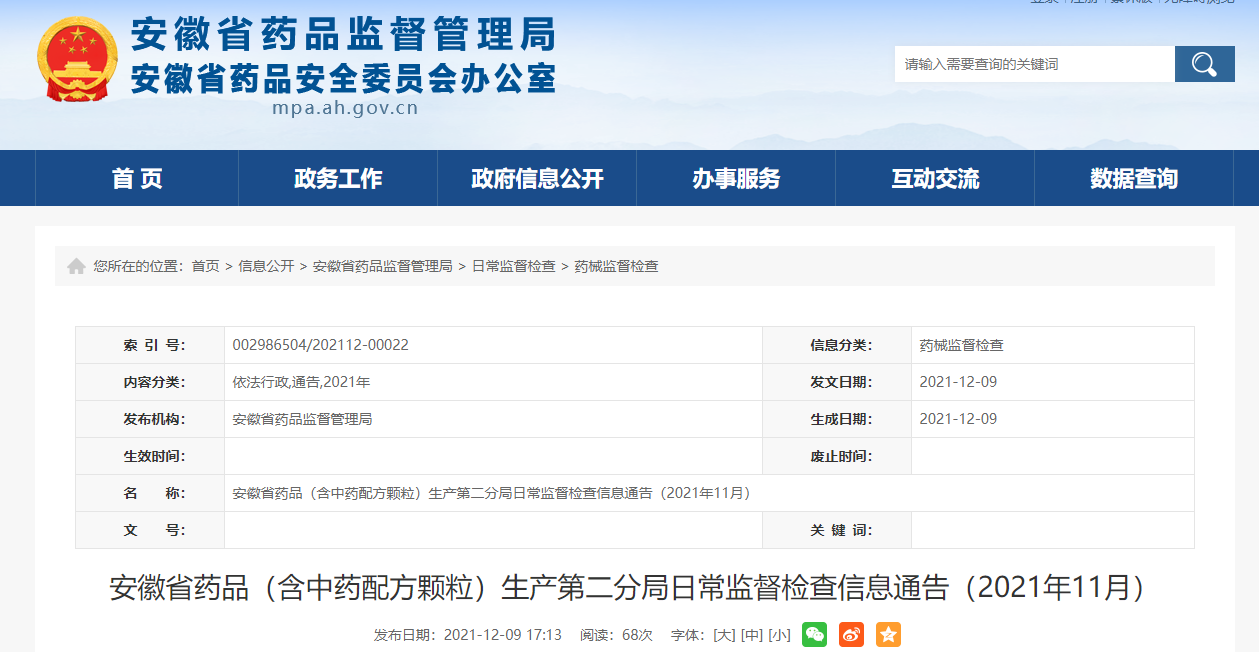The height and width of the screenshot is (652, 1259).
Task: Select the 生成日期 value 2021-12-09
Action: tap(958, 419)
